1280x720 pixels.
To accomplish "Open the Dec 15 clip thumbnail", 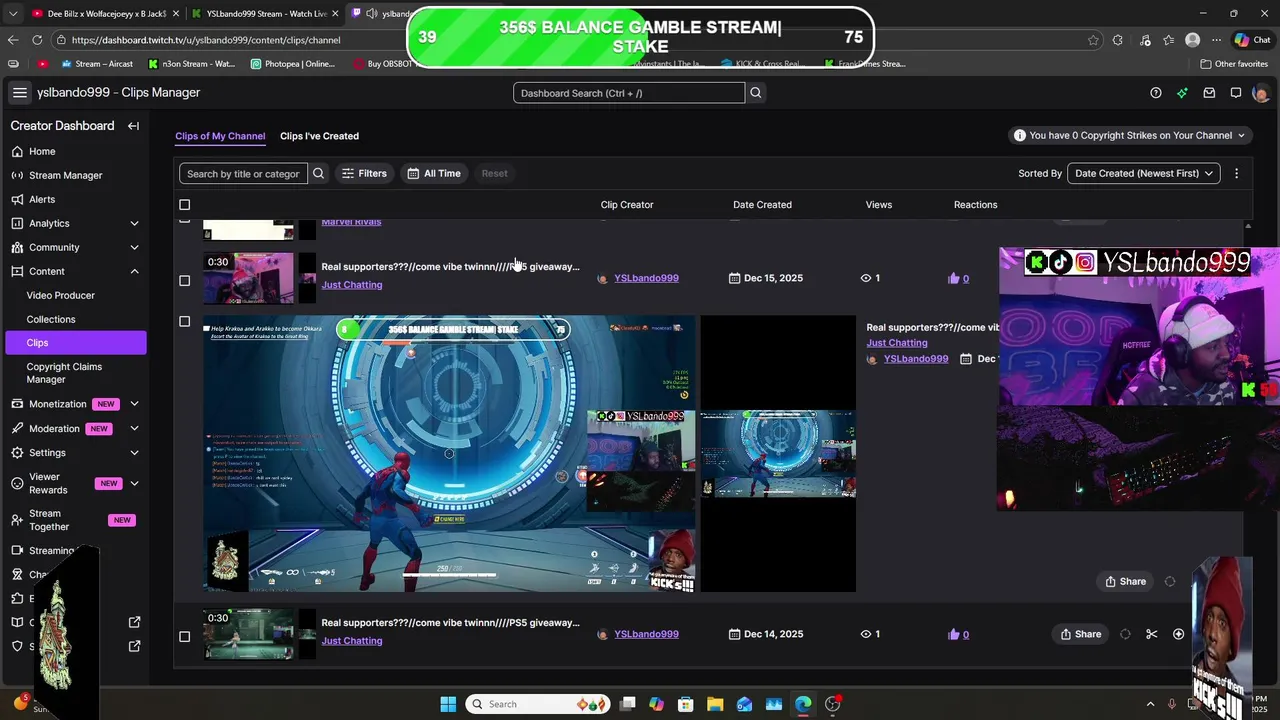I will pyautogui.click(x=249, y=278).
